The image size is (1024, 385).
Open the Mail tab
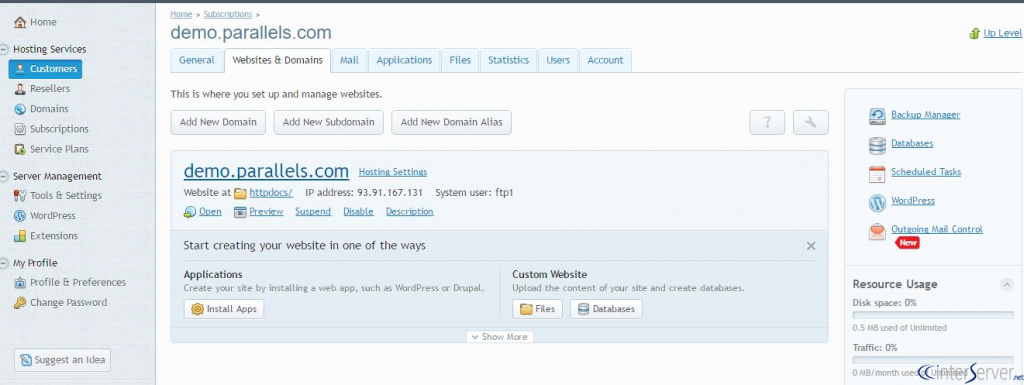click(x=349, y=60)
